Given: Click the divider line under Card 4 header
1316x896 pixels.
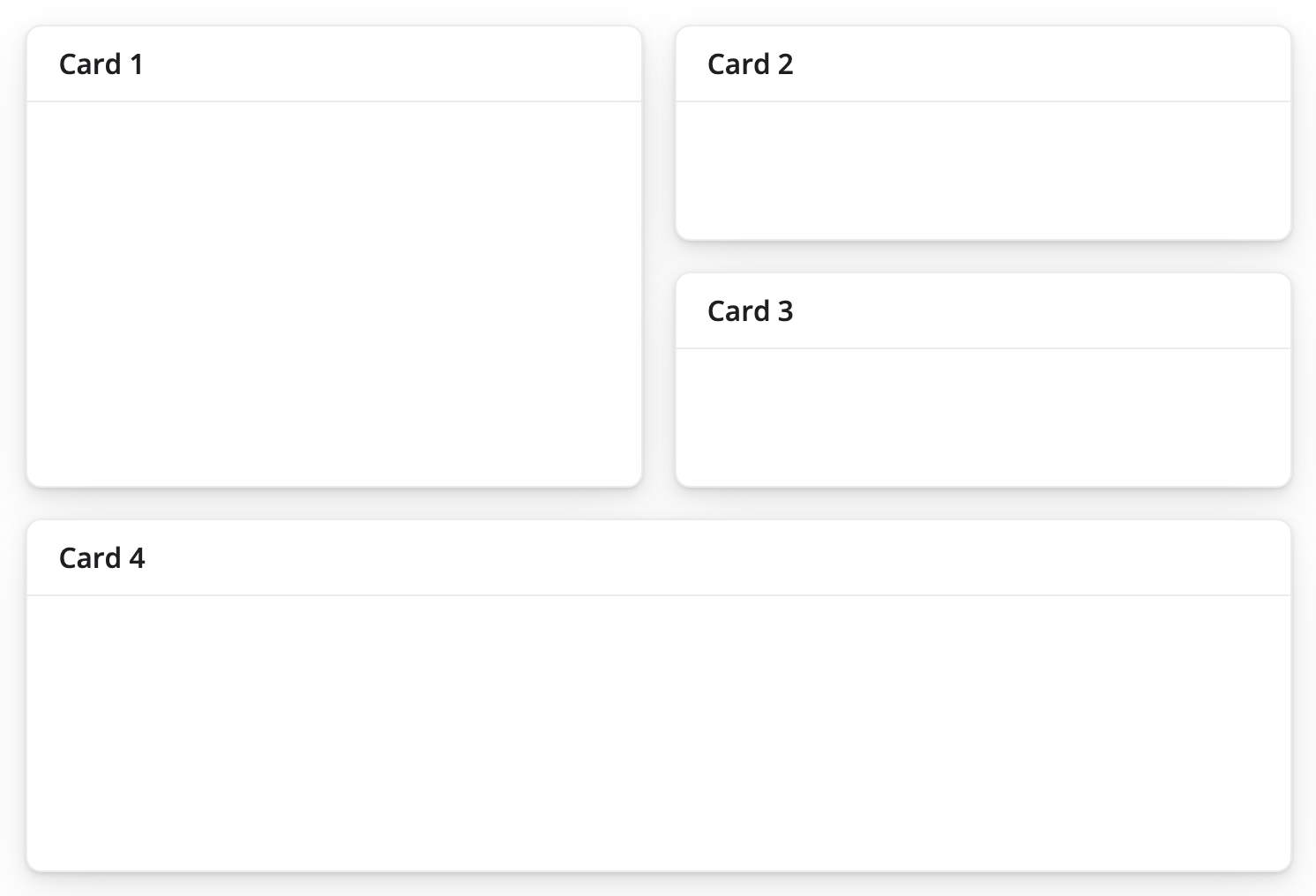Looking at the screenshot, I should 658,595.
